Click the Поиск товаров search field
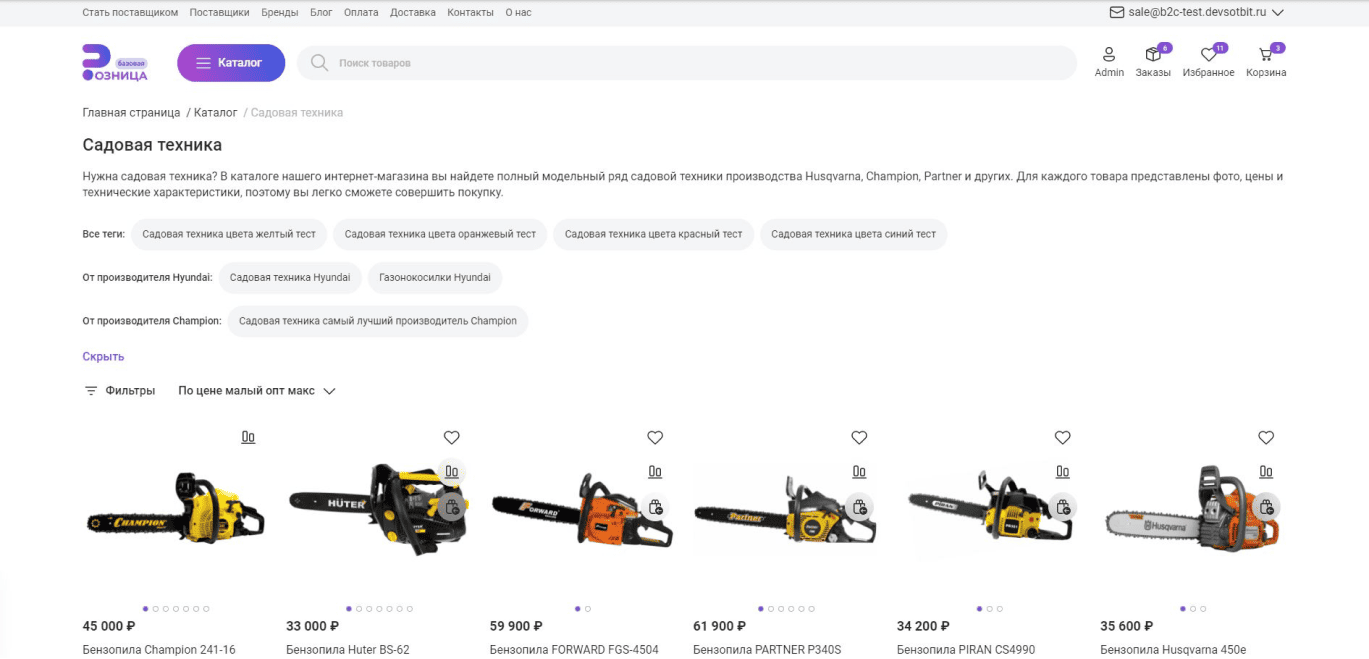 pos(687,63)
